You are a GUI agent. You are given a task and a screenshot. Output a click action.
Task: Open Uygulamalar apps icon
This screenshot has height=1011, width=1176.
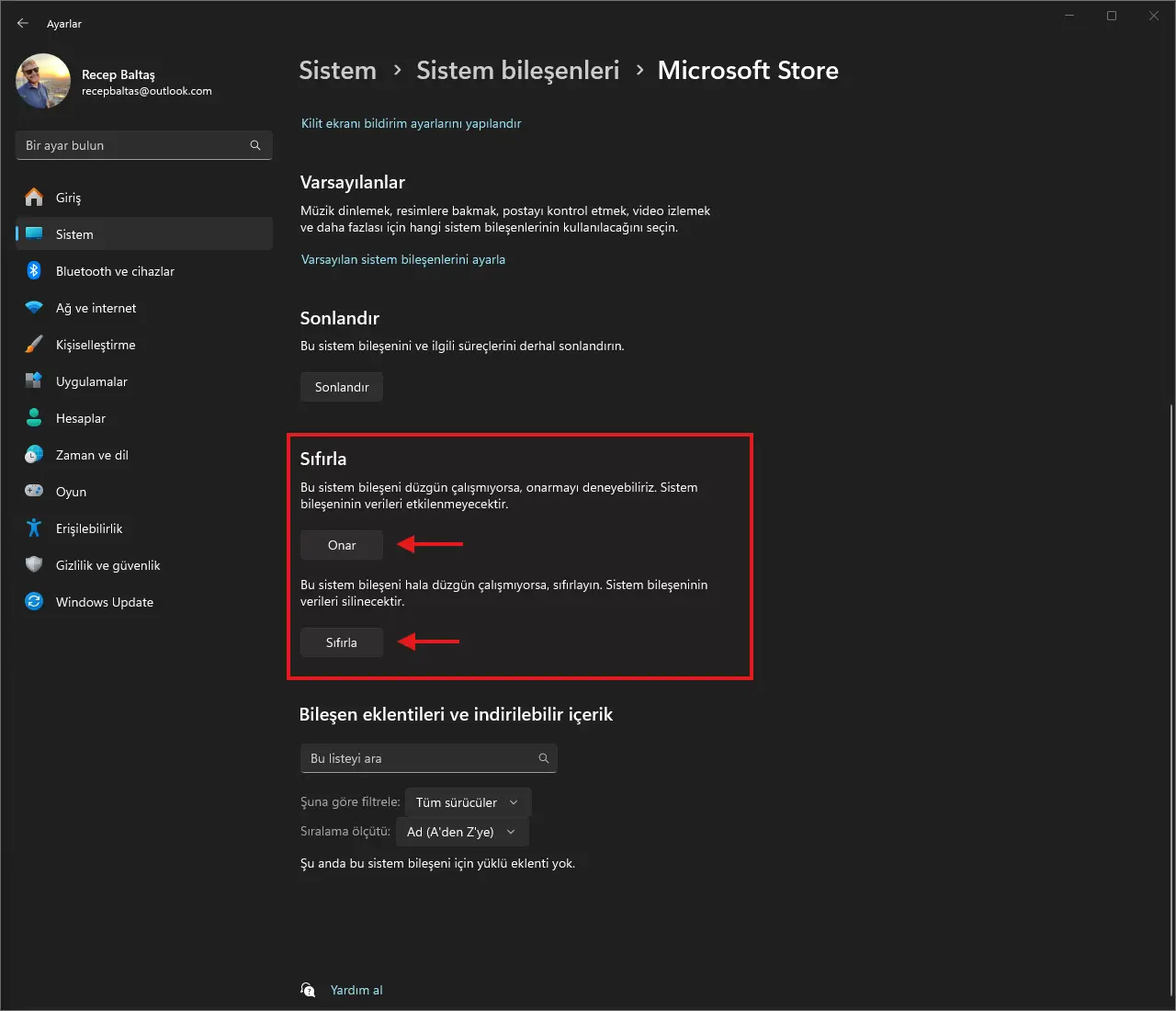tap(34, 381)
